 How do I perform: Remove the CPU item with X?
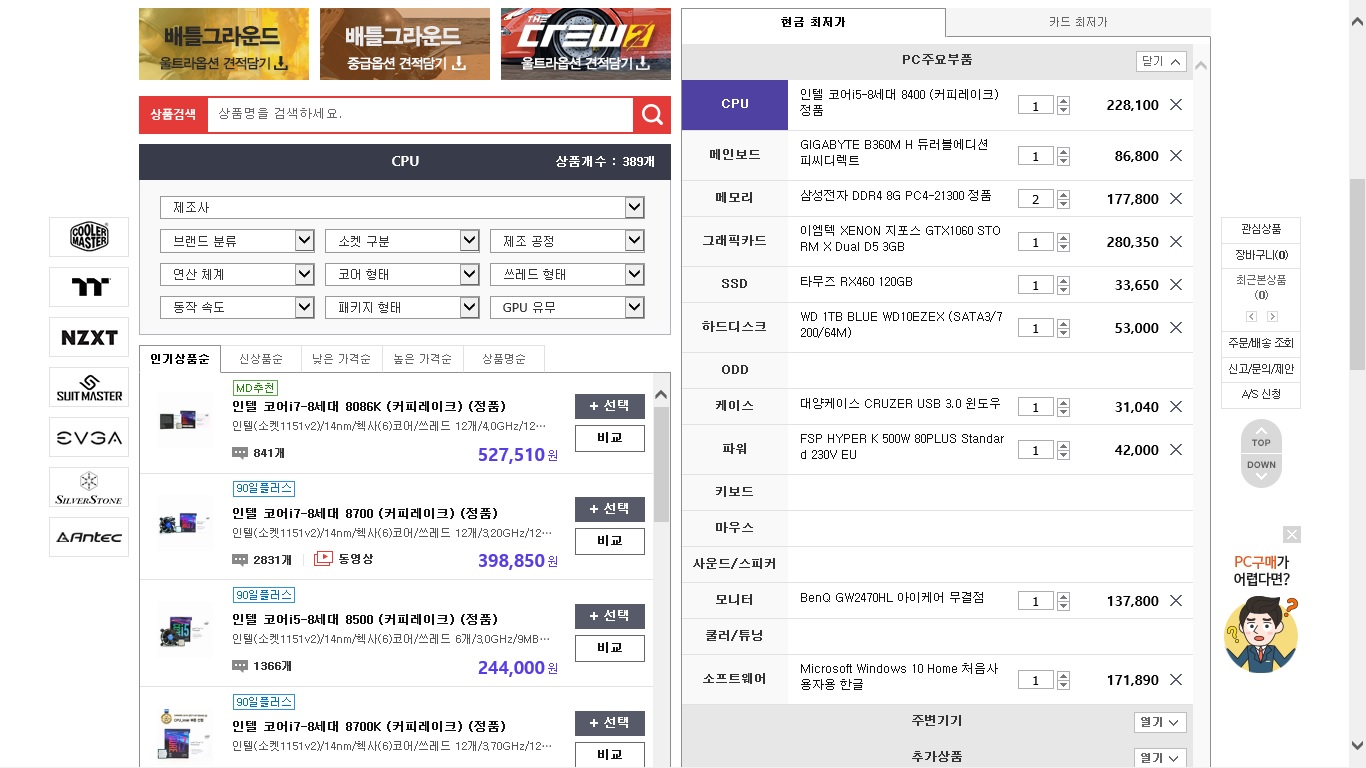pos(1176,105)
